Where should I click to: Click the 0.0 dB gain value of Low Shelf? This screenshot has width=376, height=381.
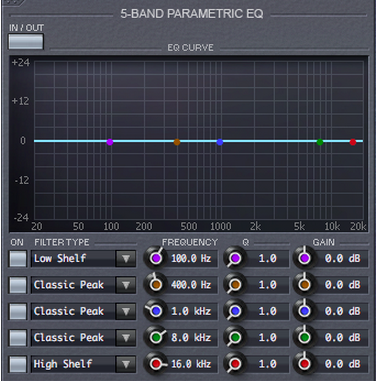pos(342,258)
